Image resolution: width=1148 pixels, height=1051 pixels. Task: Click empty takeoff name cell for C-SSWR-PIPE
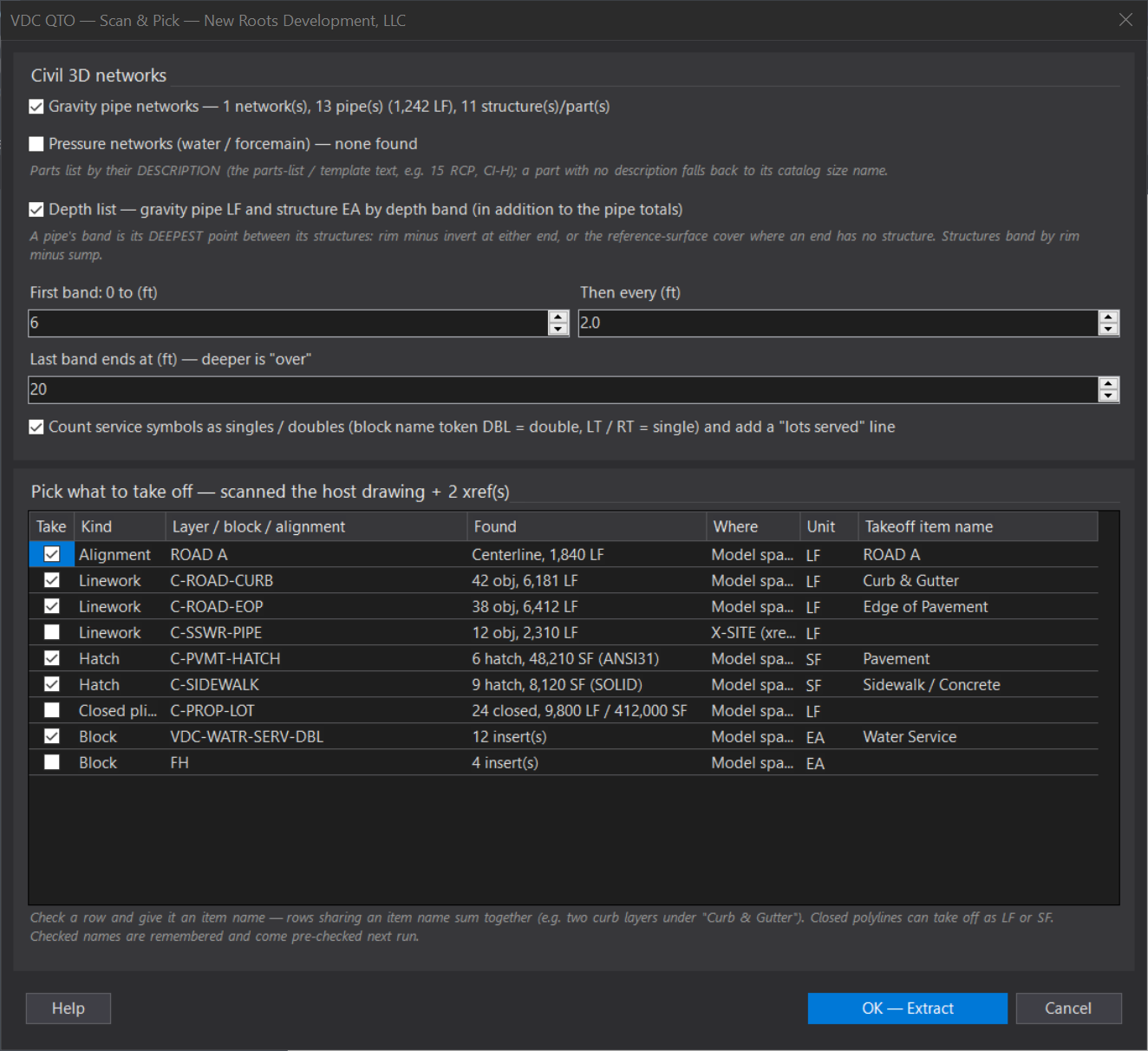tap(978, 632)
